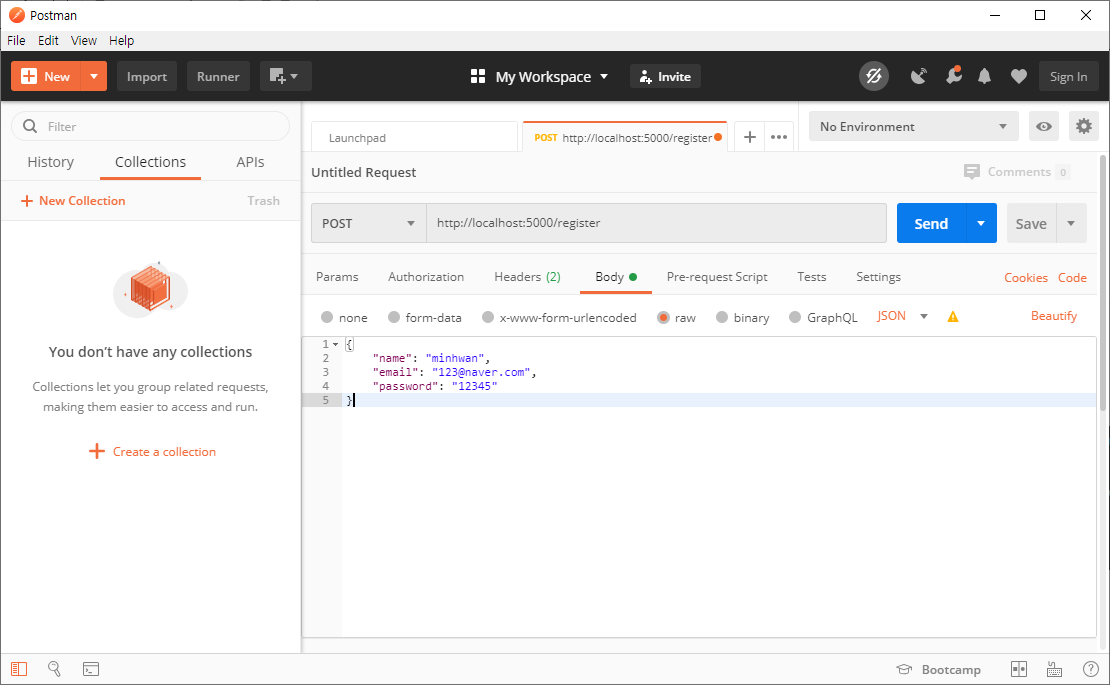Click the plus icon beside Create a collection

(x=96, y=451)
